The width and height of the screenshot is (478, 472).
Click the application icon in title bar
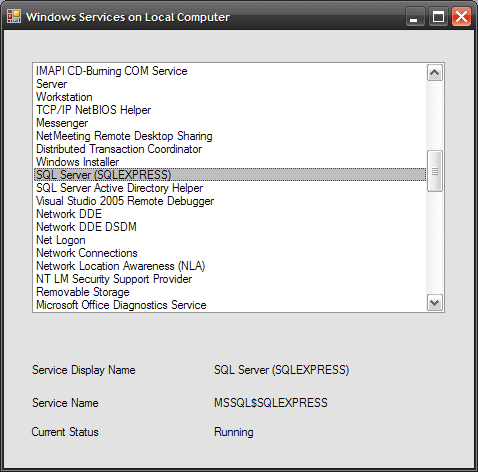coord(14,16)
